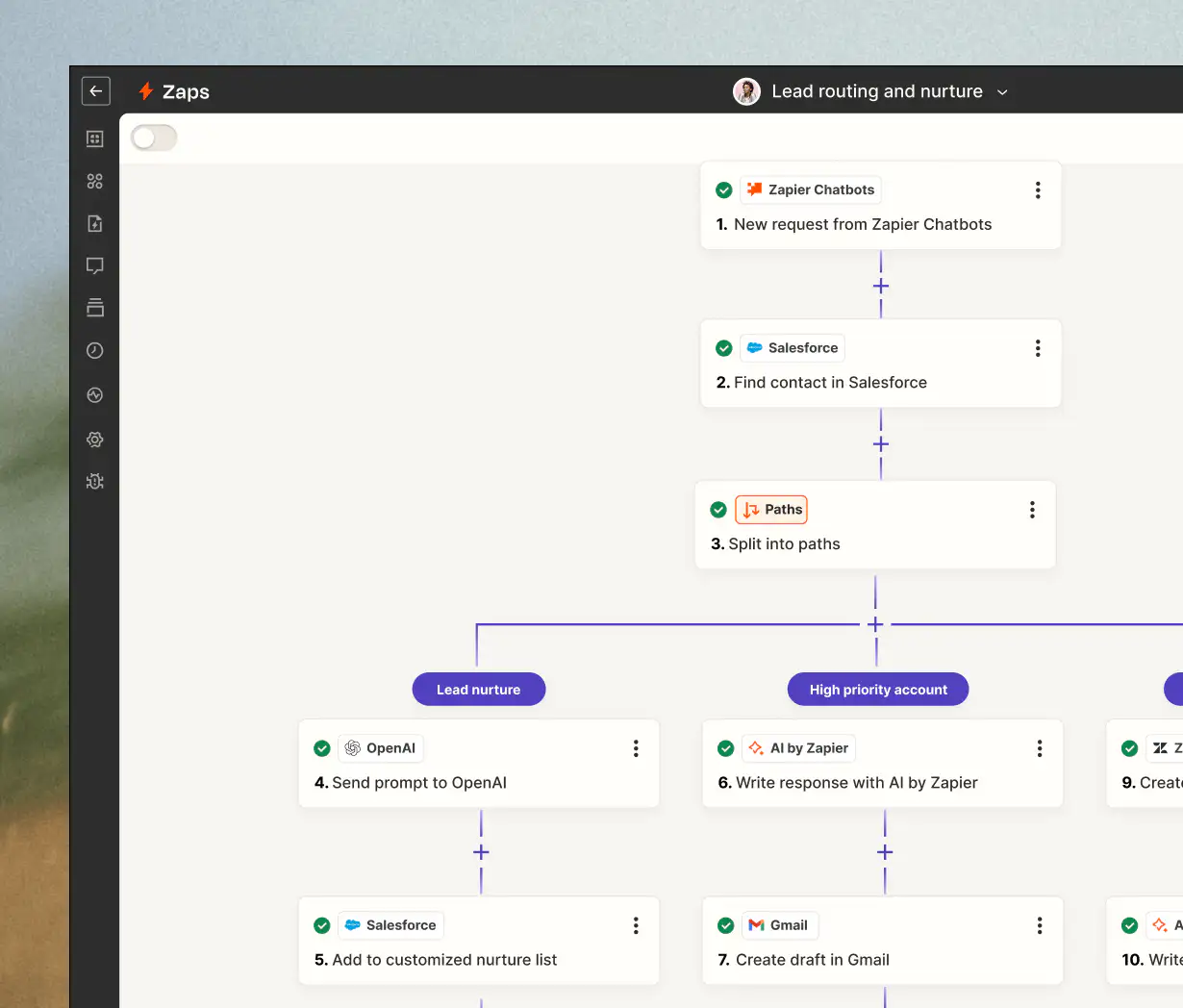
Task: Open the bug debug icon in sidebar
Action: (x=94, y=481)
